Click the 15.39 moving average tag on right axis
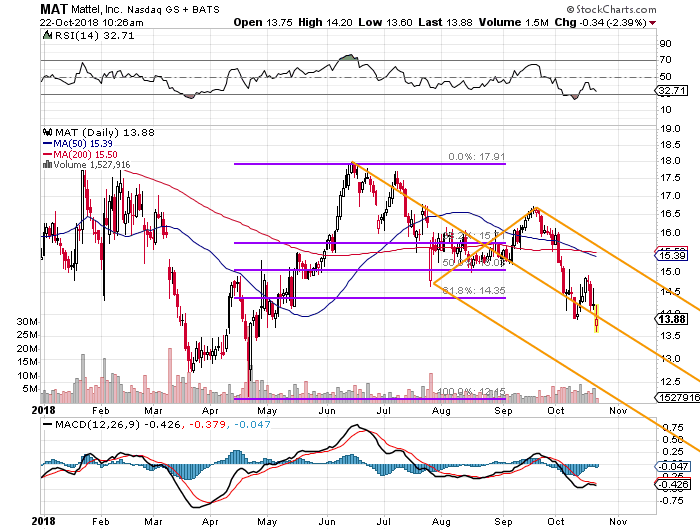 (672, 255)
